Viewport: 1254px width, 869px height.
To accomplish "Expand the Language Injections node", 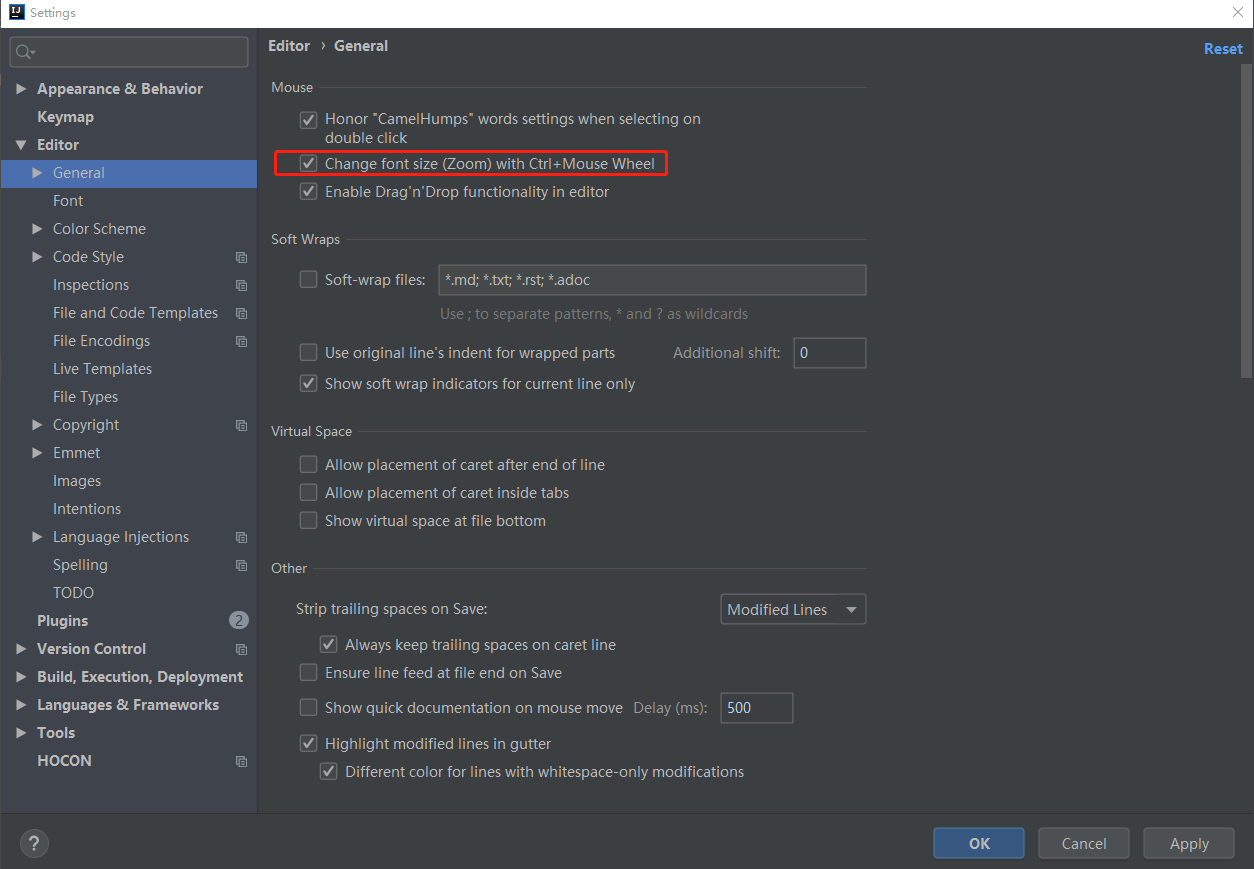I will coord(37,537).
